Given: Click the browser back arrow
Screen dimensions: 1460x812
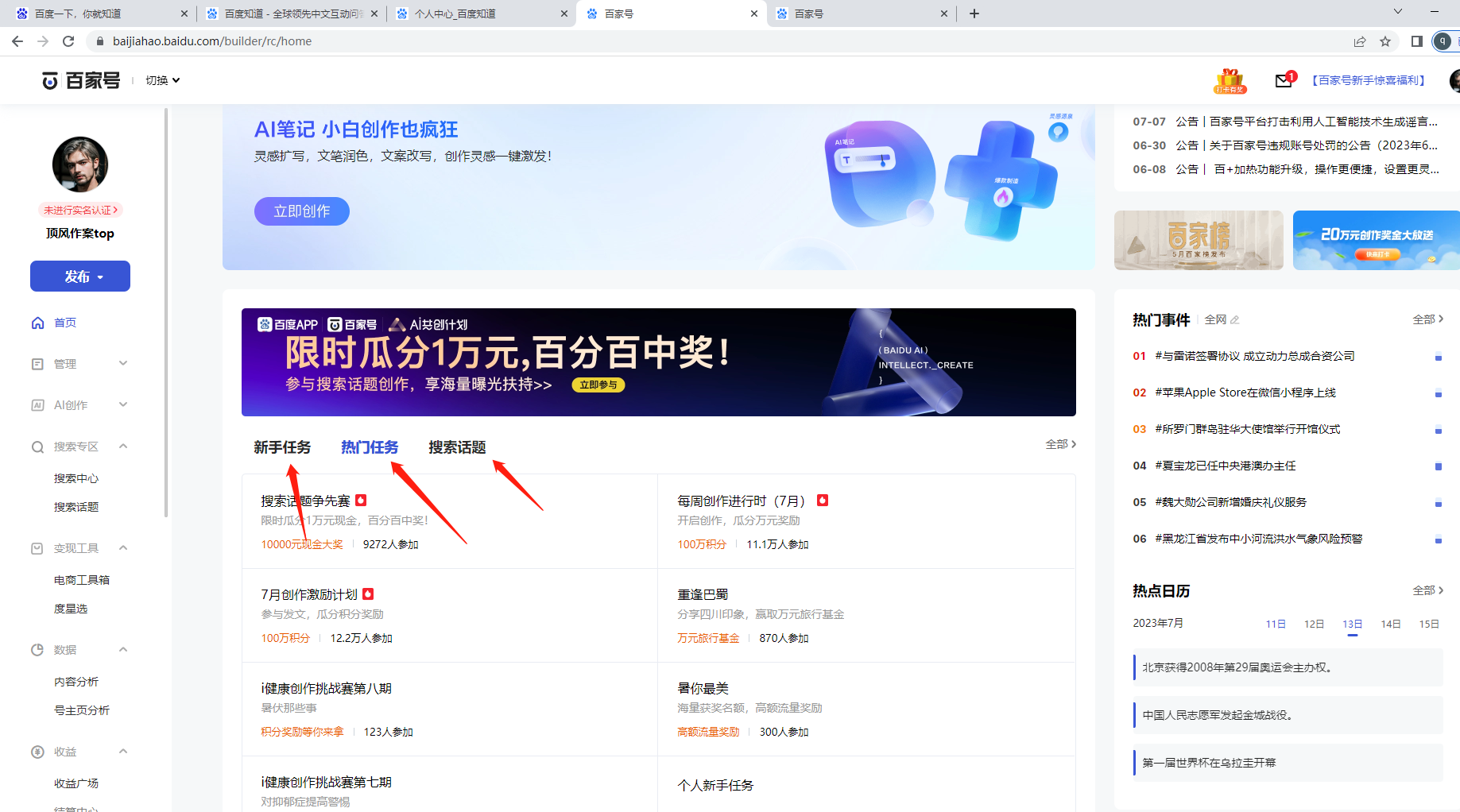Looking at the screenshot, I should 17,41.
